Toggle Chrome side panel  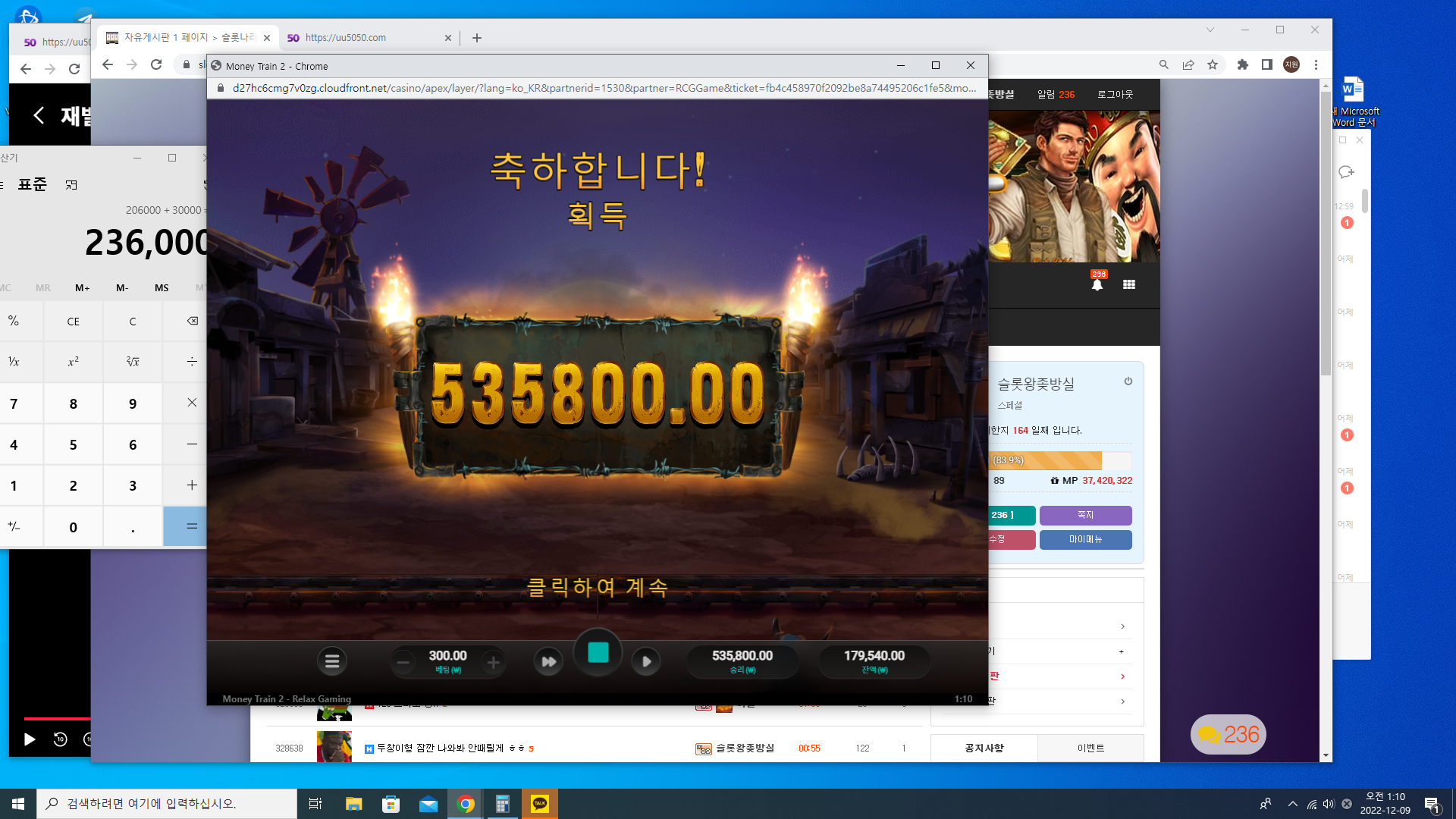1267,64
